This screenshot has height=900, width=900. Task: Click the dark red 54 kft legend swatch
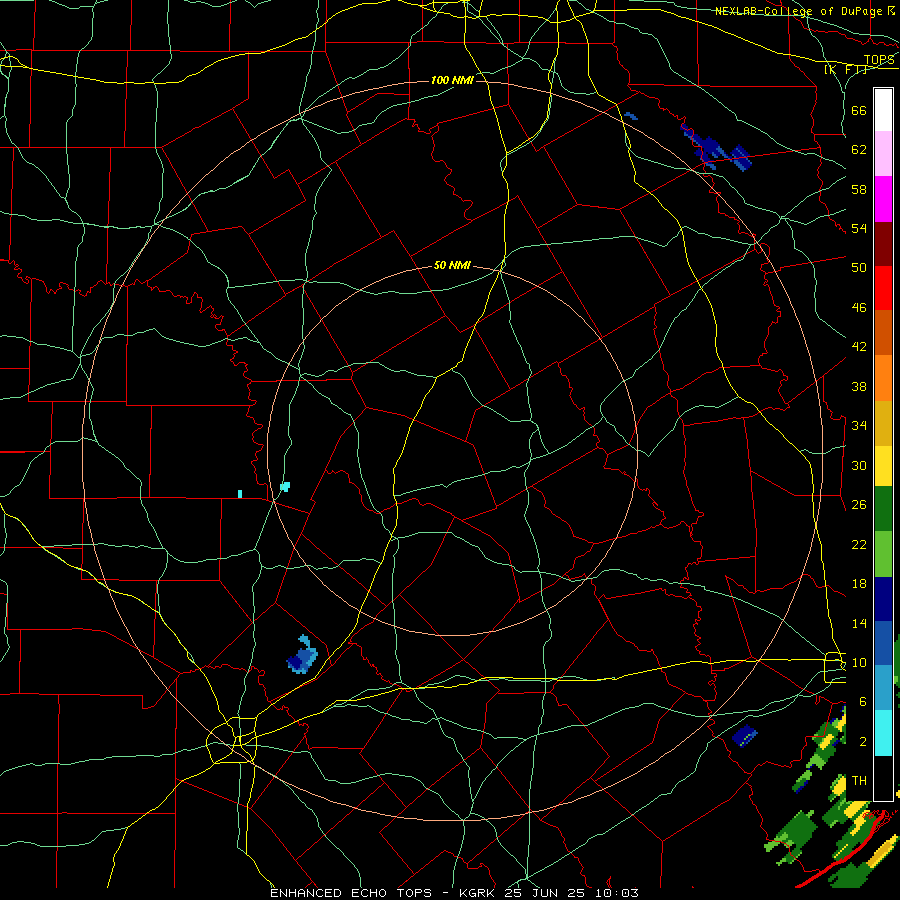(x=883, y=243)
